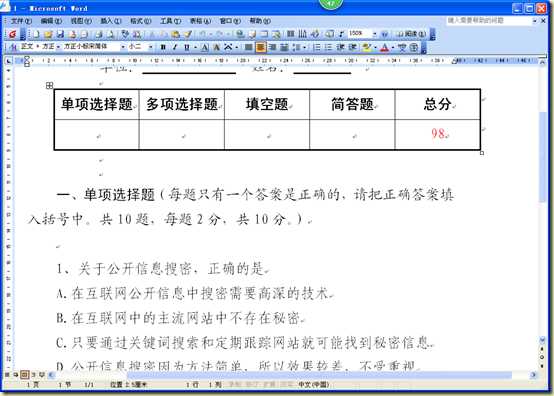
Task: Open the 编辑 (Edit) menu
Action: click(x=51, y=21)
